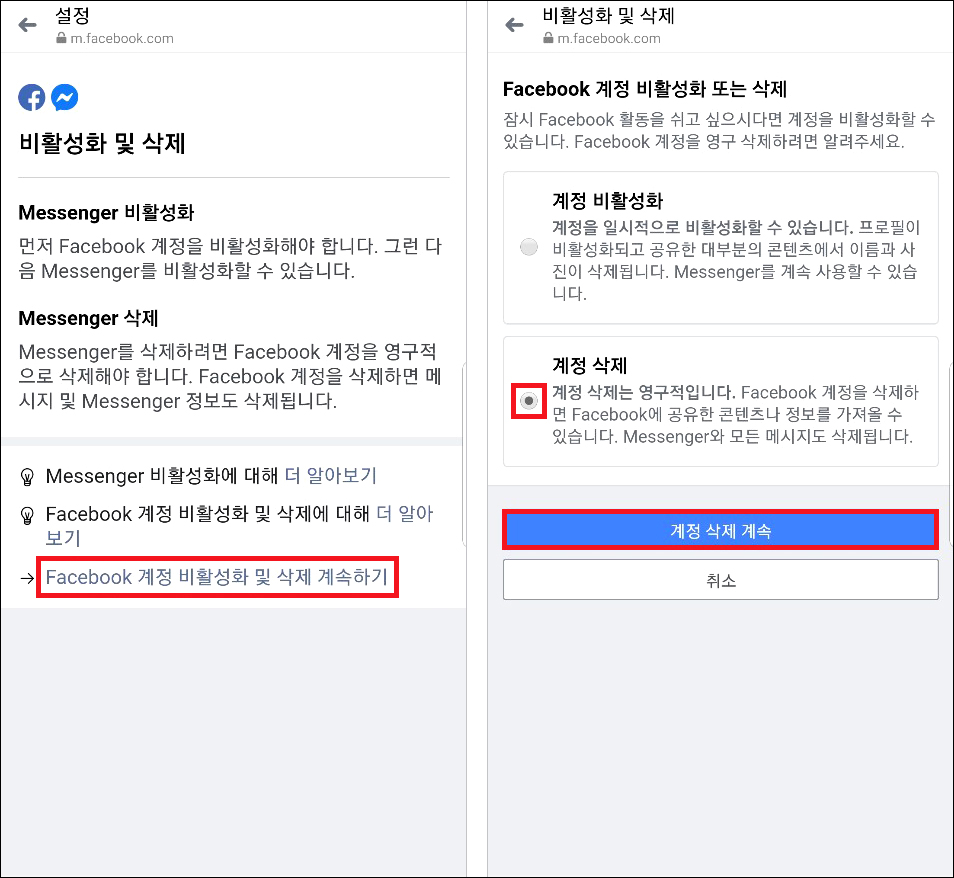Click lightbulb icon beside Messenger 비활성화에 대해
The image size is (954, 878).
coord(27,476)
